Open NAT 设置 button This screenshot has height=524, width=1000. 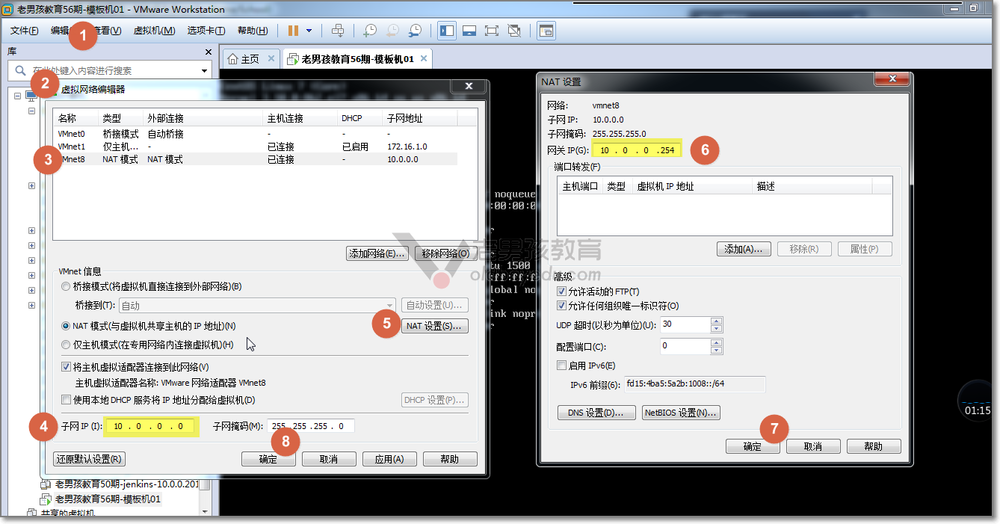434,326
